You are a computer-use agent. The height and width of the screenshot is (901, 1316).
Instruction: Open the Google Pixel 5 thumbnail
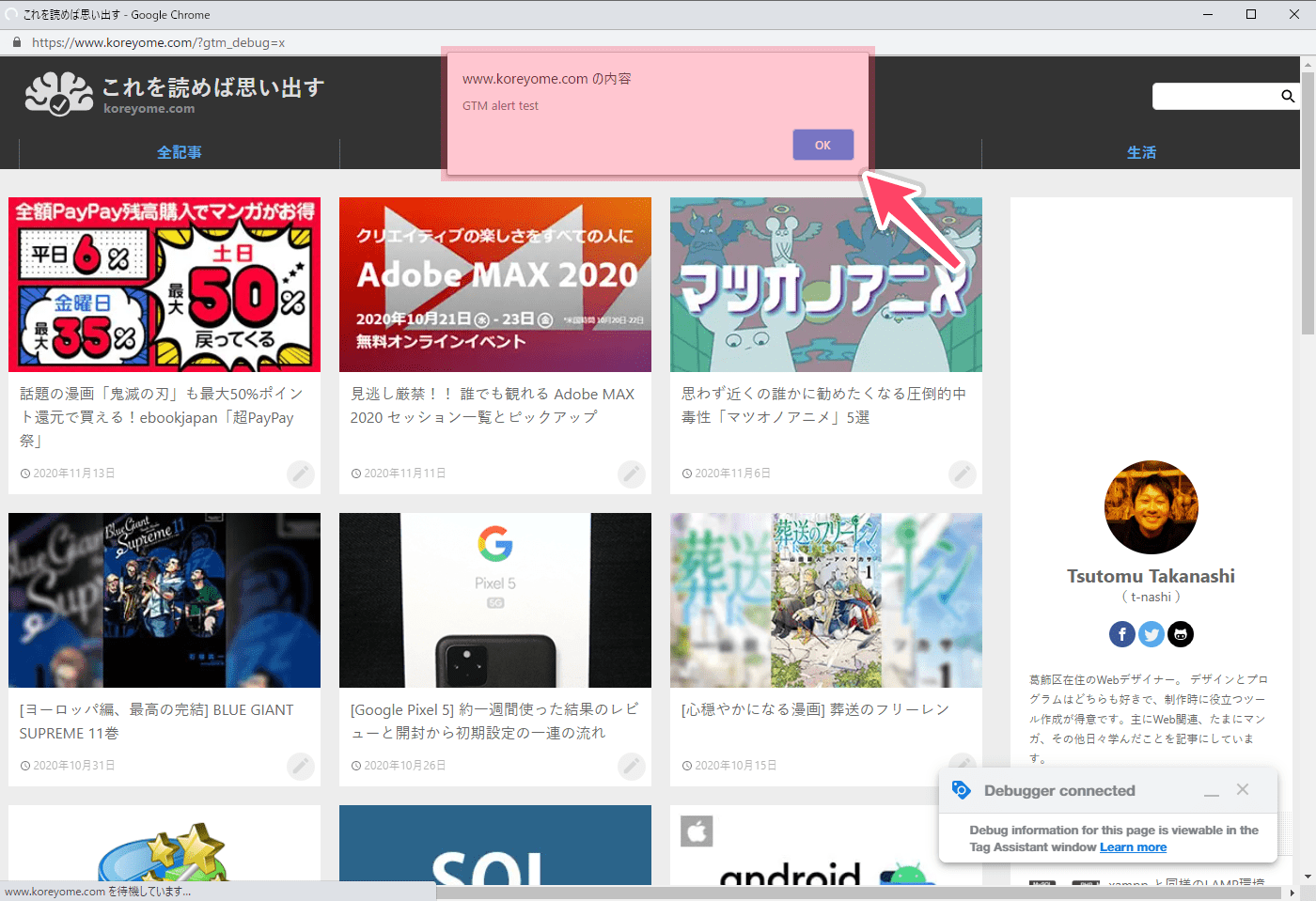(x=495, y=600)
